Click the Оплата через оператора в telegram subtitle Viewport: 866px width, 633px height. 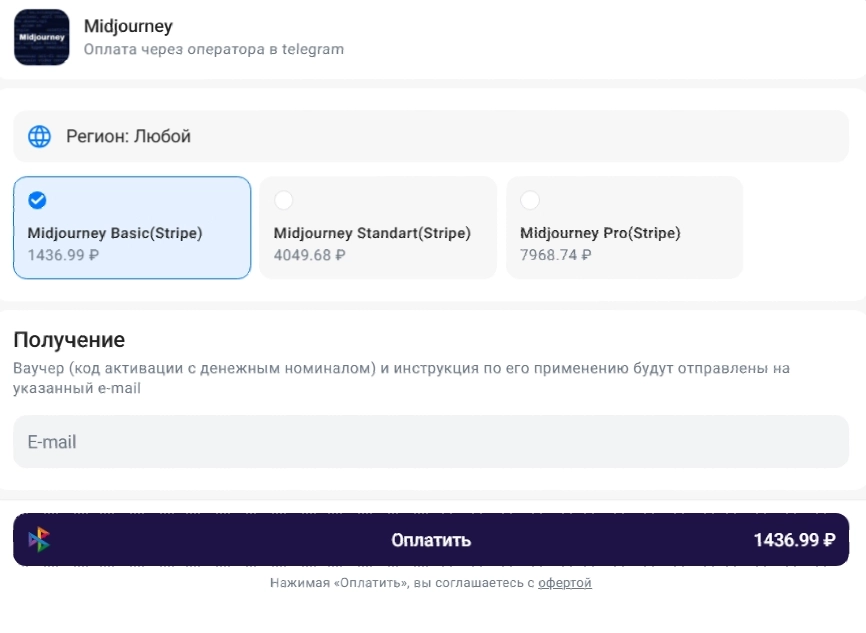click(213, 49)
